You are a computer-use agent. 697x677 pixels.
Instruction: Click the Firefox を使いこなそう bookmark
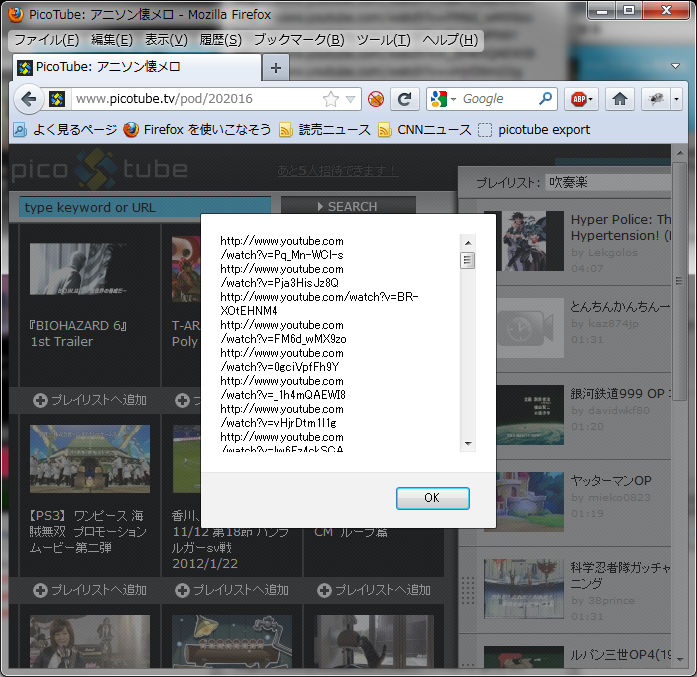pos(197,130)
